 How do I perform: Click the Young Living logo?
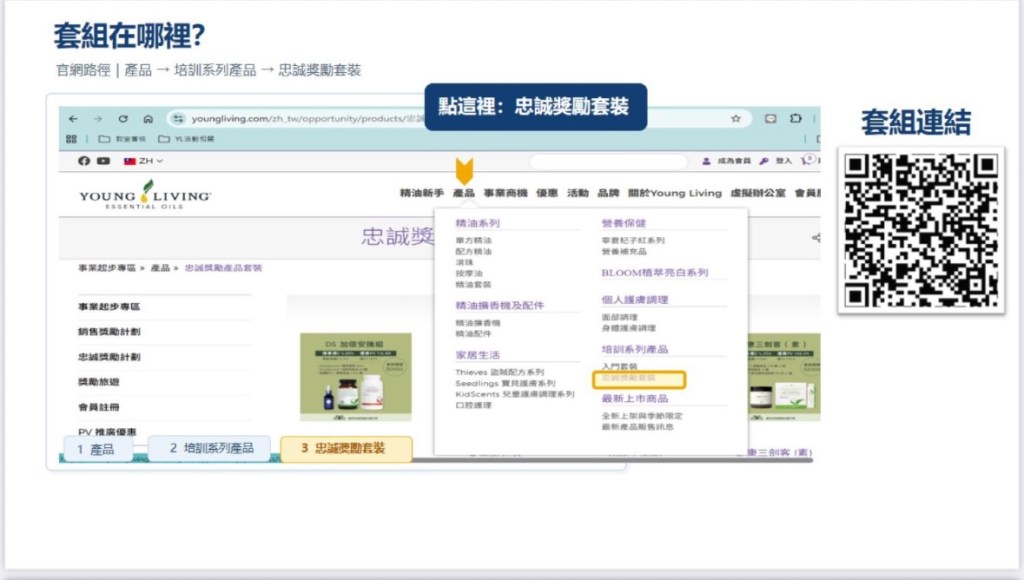pos(145,195)
